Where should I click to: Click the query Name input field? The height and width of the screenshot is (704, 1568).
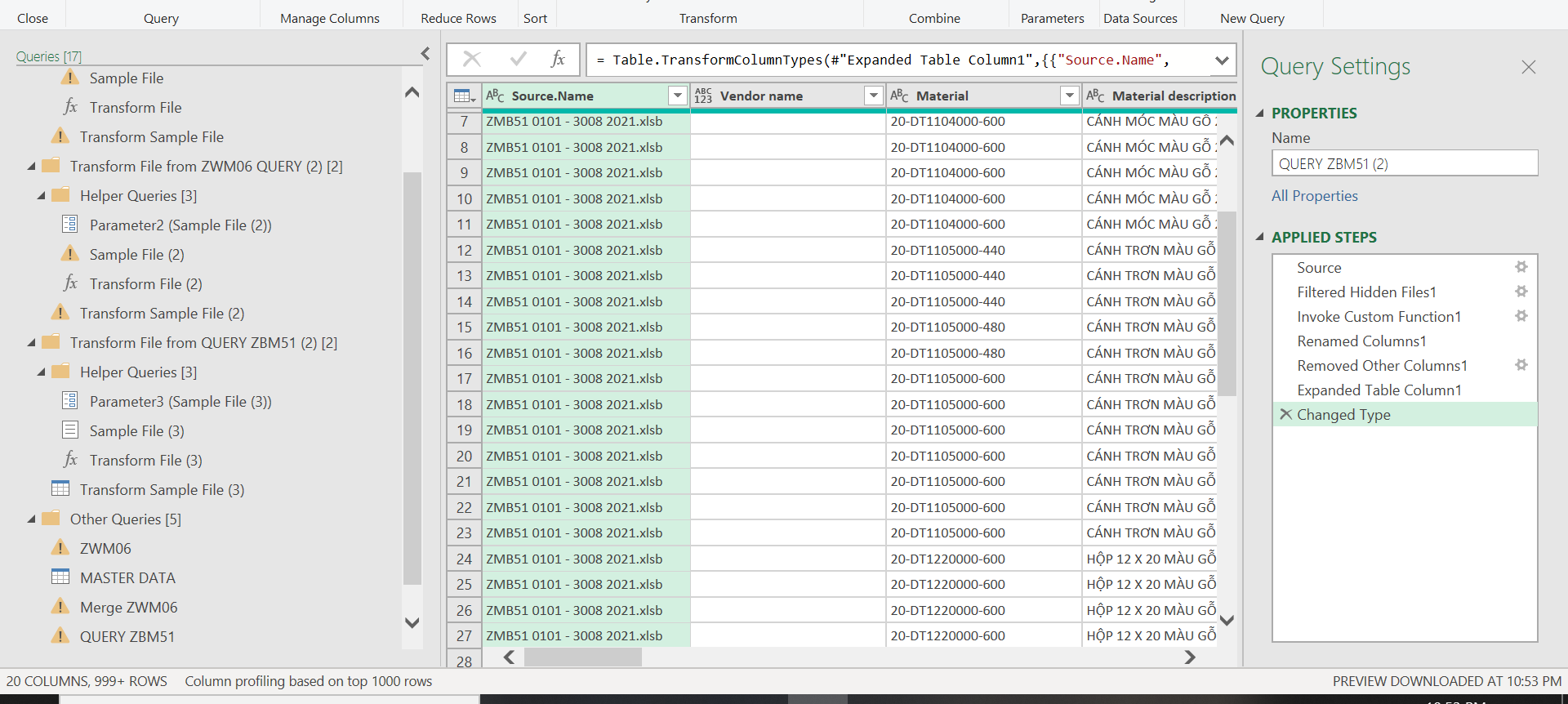pyautogui.click(x=1404, y=163)
